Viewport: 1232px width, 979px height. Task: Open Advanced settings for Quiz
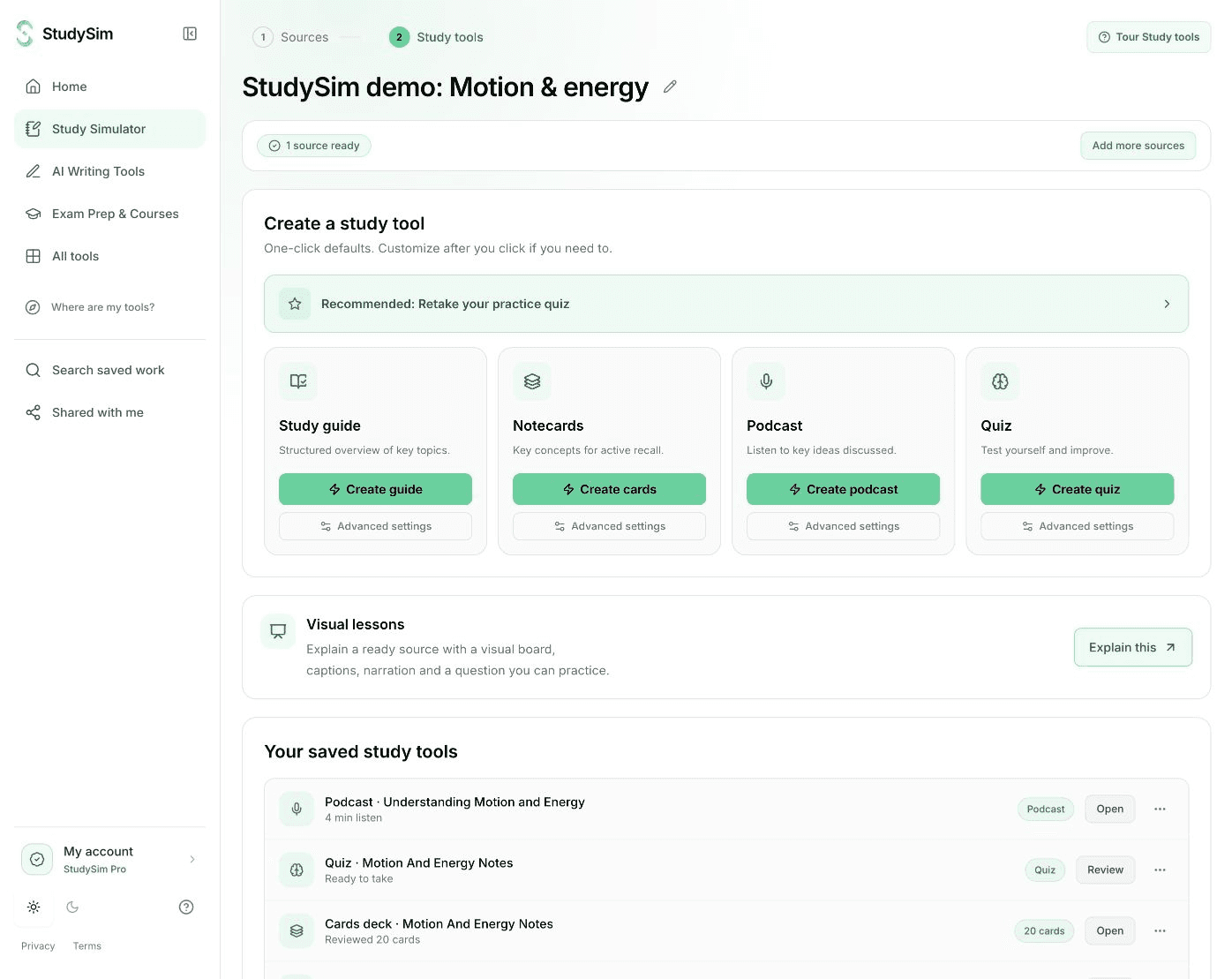tap(1077, 526)
